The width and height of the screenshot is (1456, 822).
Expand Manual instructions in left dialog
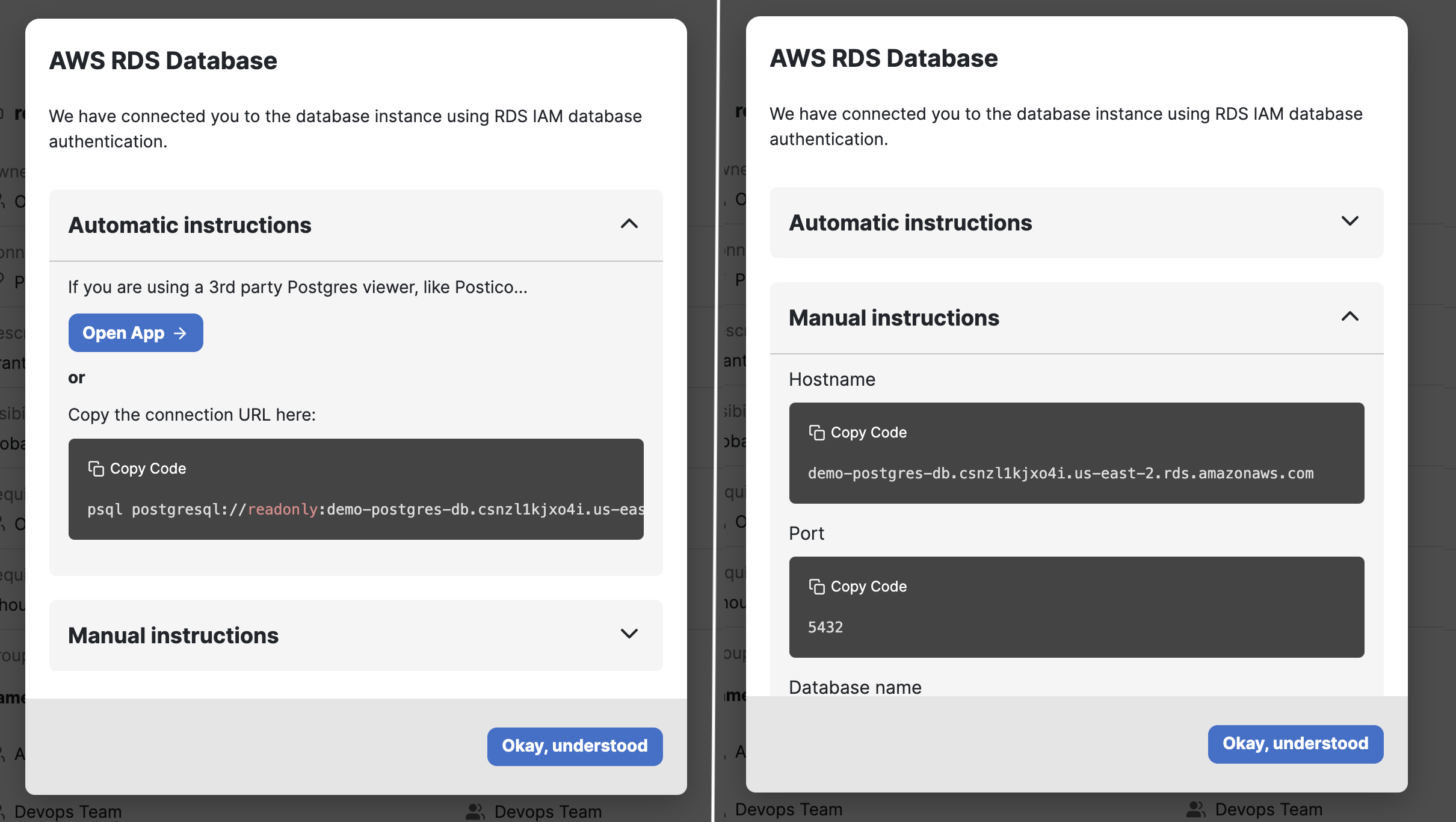[x=629, y=634]
